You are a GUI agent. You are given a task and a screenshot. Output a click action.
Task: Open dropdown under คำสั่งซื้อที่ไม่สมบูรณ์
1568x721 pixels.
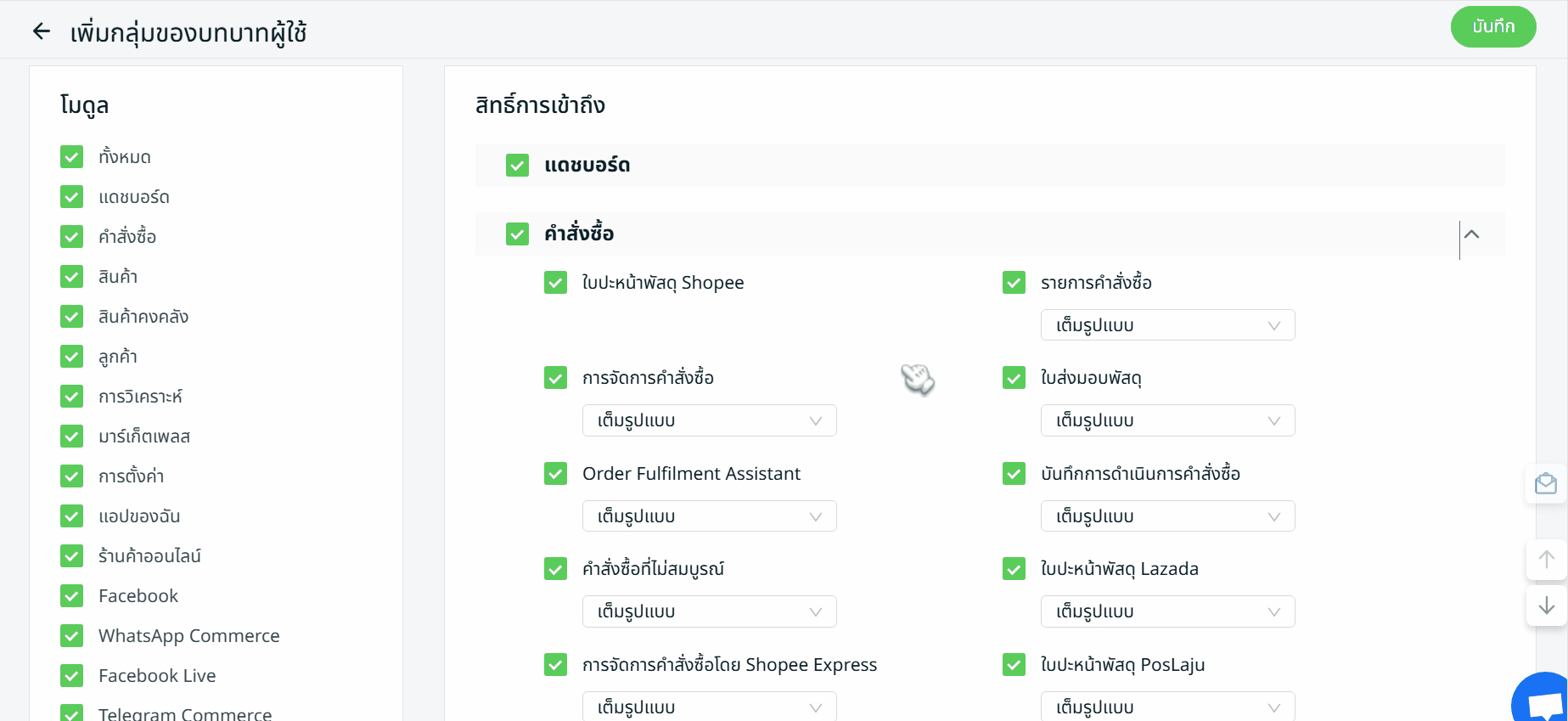[709, 611]
